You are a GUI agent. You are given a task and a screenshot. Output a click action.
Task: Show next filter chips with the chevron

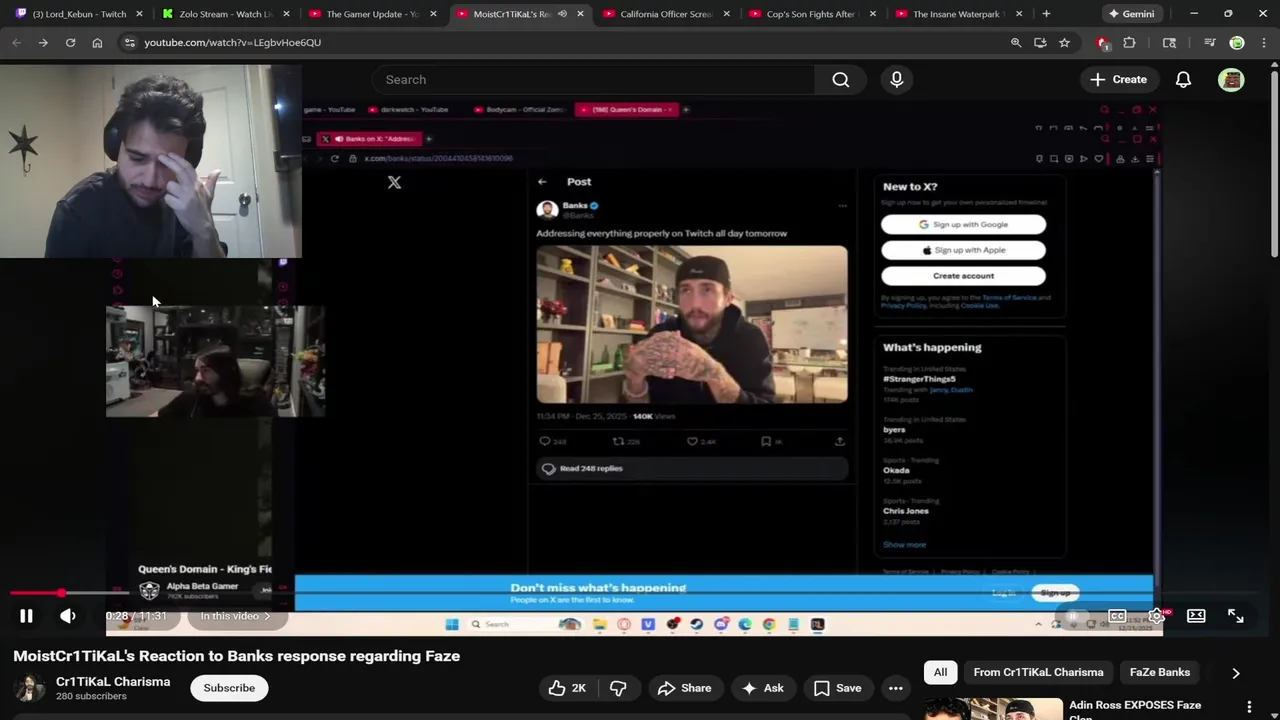point(1236,673)
